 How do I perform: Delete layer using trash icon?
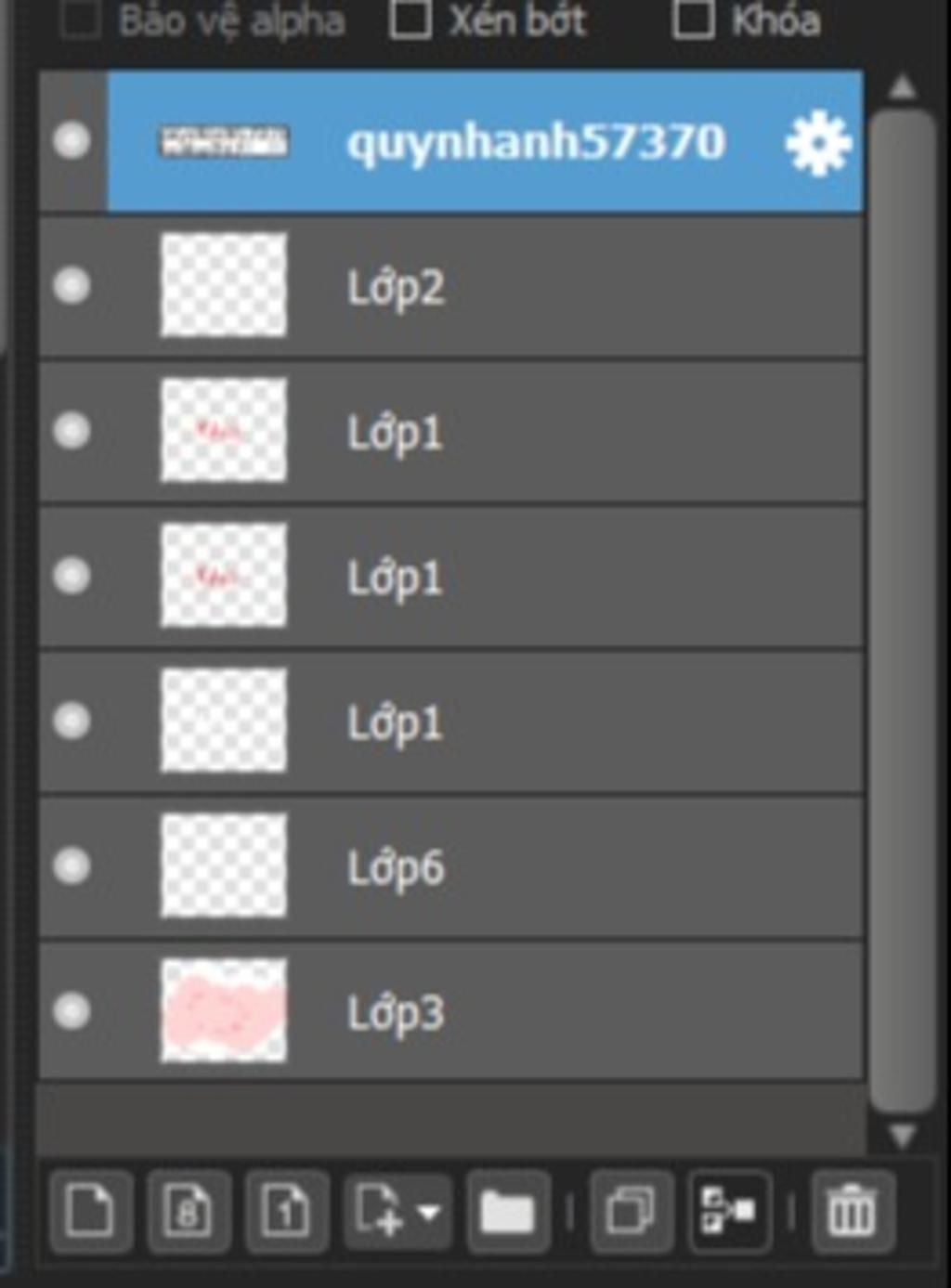tap(852, 1210)
